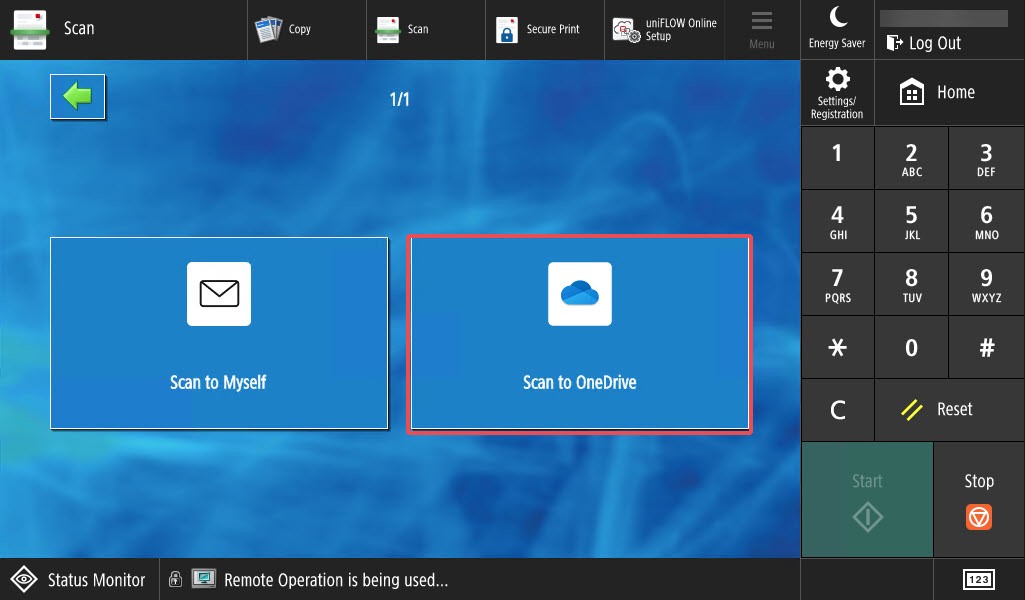Tap the asterisk keypad key
The image size is (1025, 600).
point(837,347)
